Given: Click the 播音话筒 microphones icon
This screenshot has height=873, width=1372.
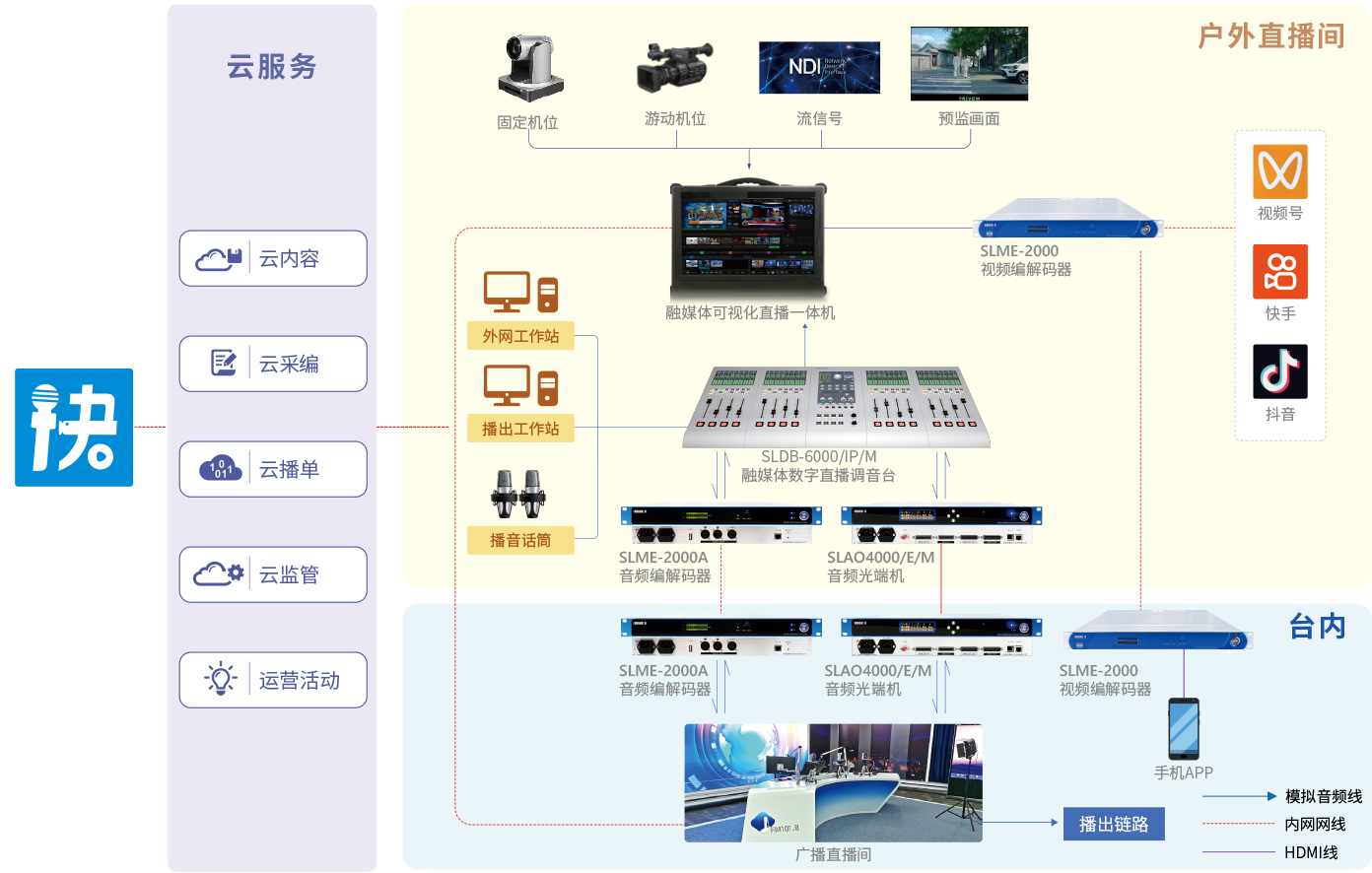Looking at the screenshot, I should point(518,494).
